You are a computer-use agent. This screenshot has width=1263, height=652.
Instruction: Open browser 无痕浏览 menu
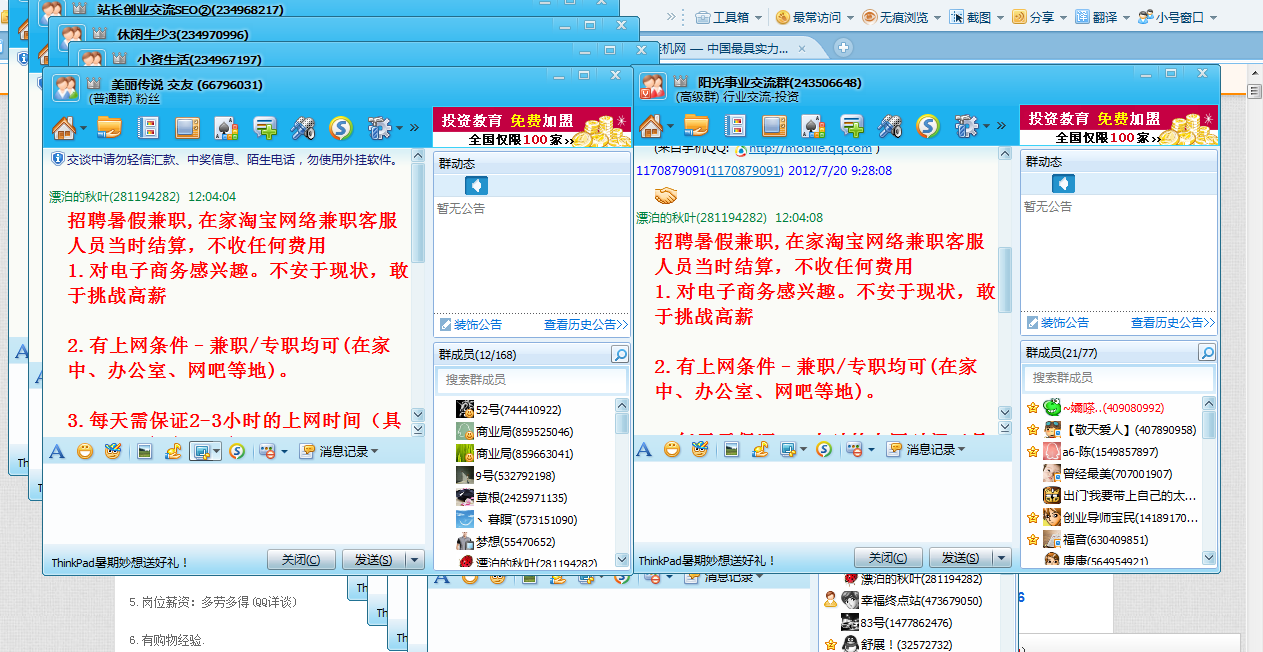click(x=900, y=17)
